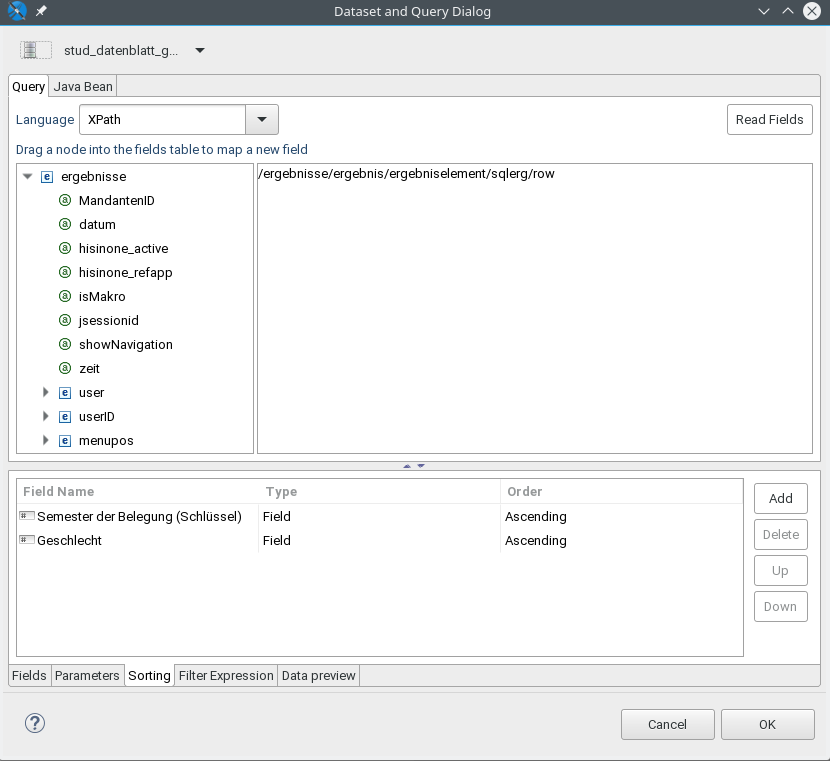The width and height of the screenshot is (830, 761).
Task: Click the Geschlecht sort field icon
Action: pos(26,540)
